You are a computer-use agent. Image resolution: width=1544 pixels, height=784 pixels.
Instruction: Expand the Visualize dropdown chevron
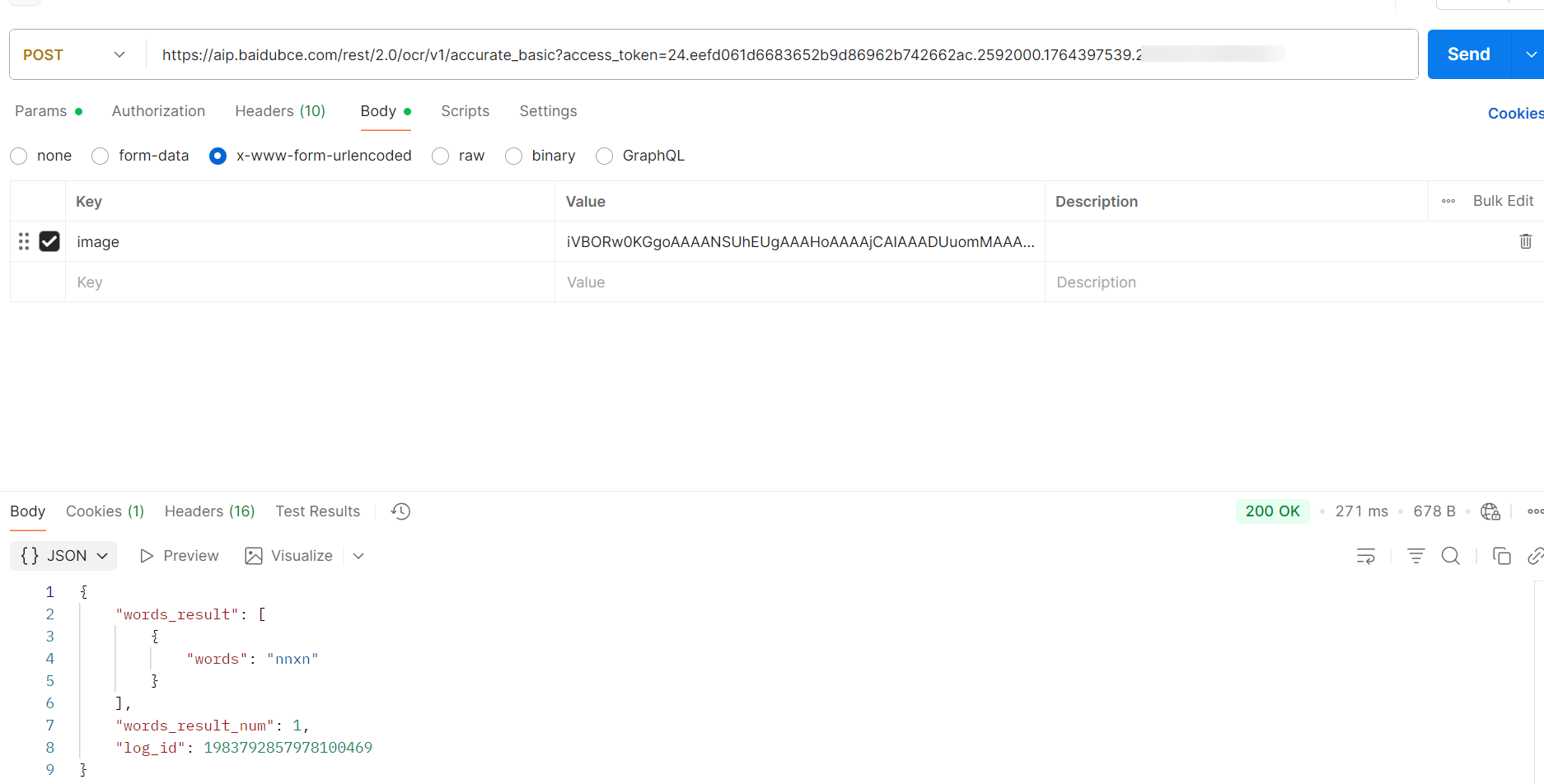(358, 556)
